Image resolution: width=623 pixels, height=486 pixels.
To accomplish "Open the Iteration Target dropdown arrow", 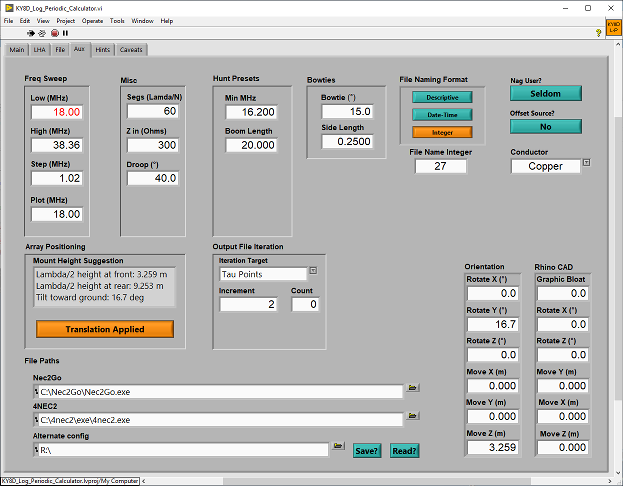I will (313, 271).
